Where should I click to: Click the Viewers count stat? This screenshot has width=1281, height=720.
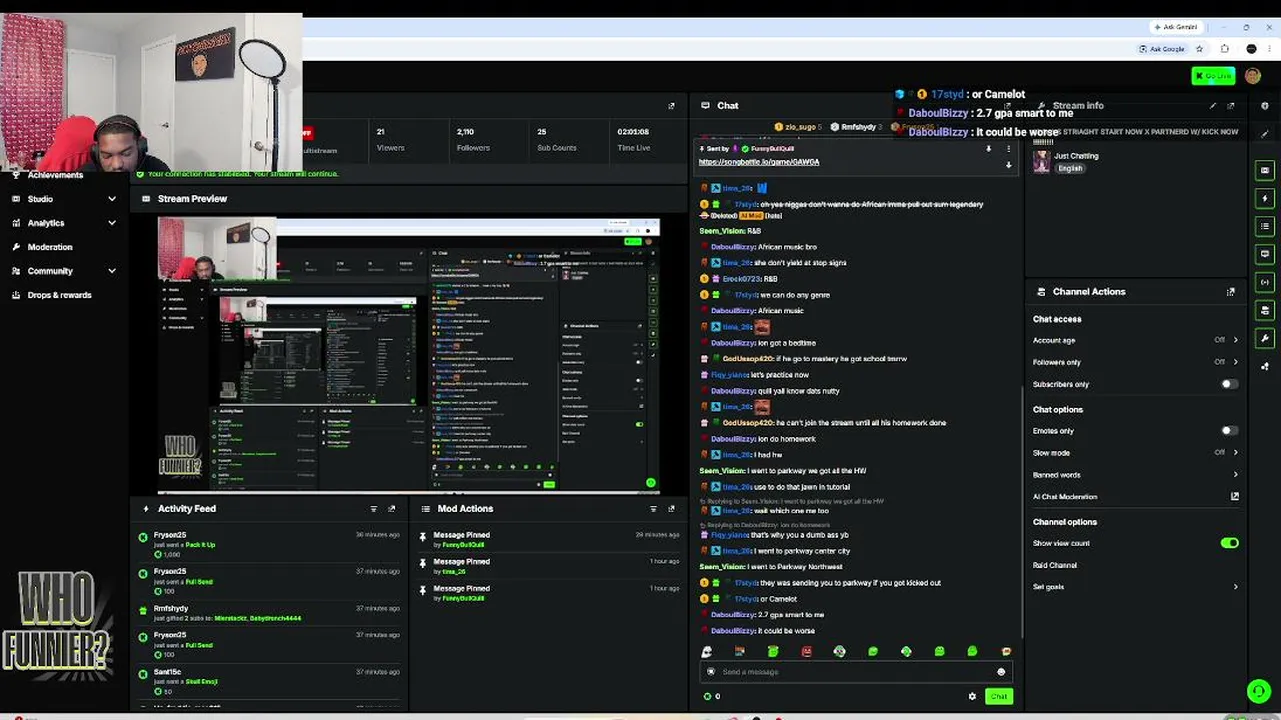click(390, 139)
